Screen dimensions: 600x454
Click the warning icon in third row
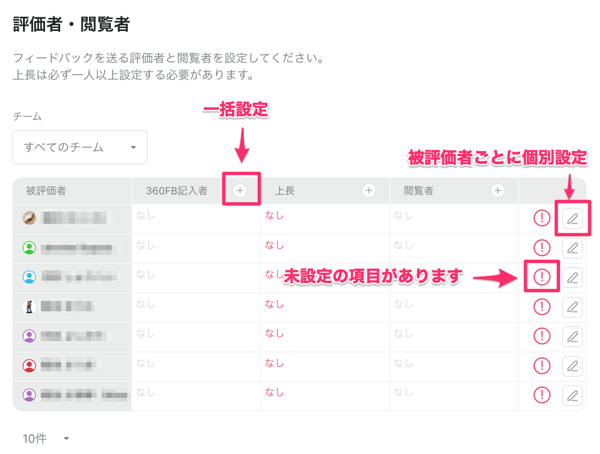click(x=542, y=277)
